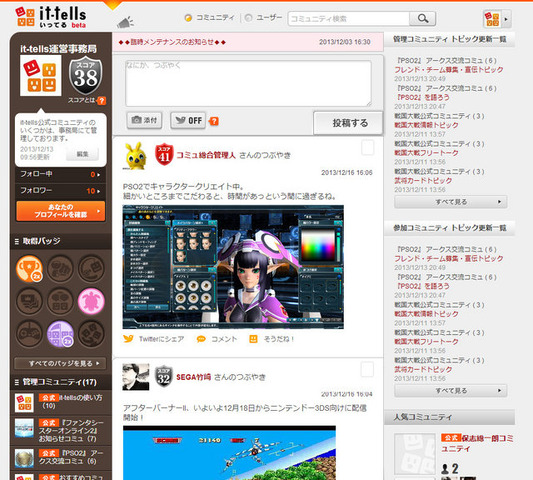Click the megaphone announcement icon

coord(125,22)
